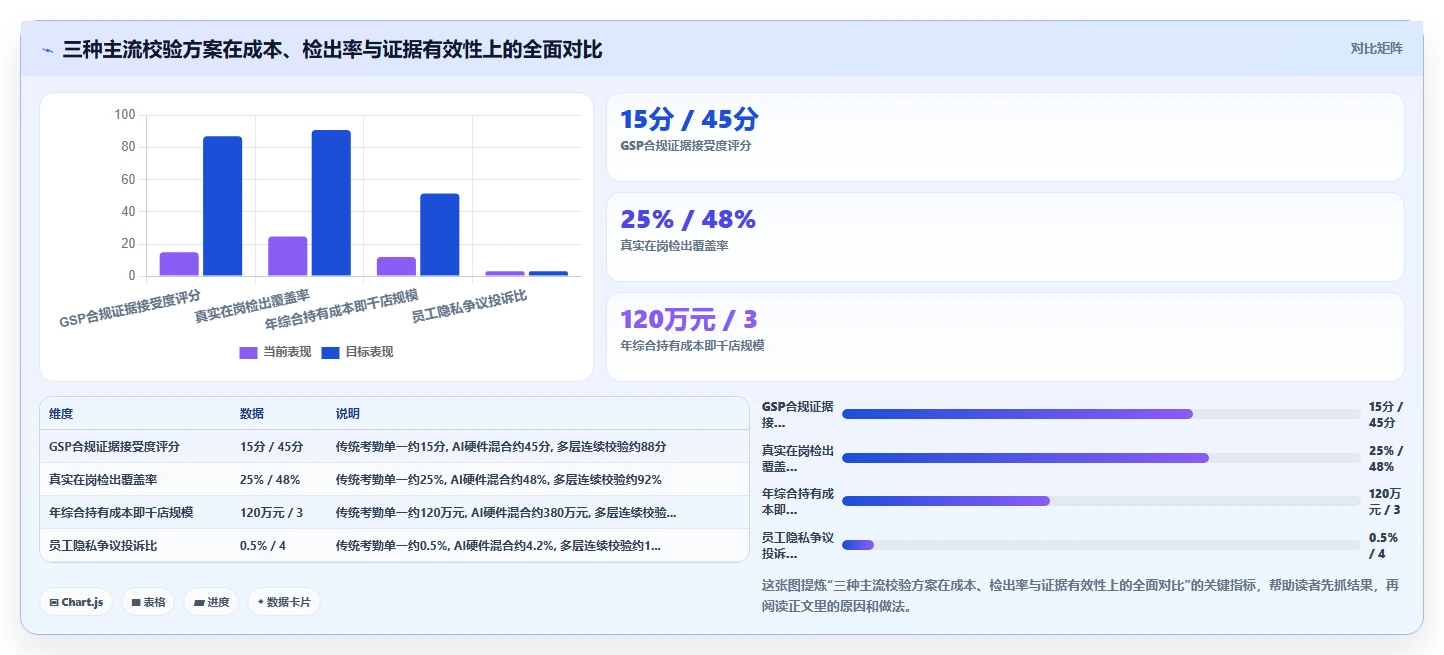
Task: Click the blue icon beside the header title
Action: coord(47,50)
